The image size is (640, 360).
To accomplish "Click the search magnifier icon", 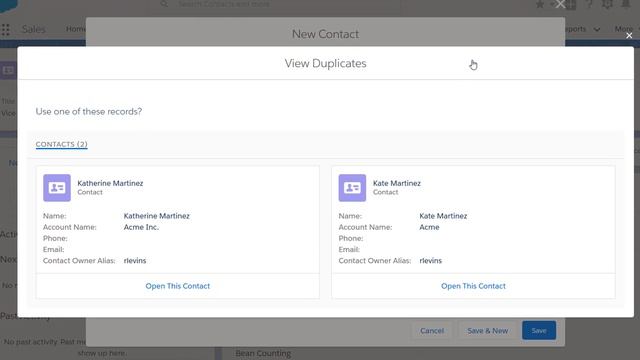I will tap(164, 4).
